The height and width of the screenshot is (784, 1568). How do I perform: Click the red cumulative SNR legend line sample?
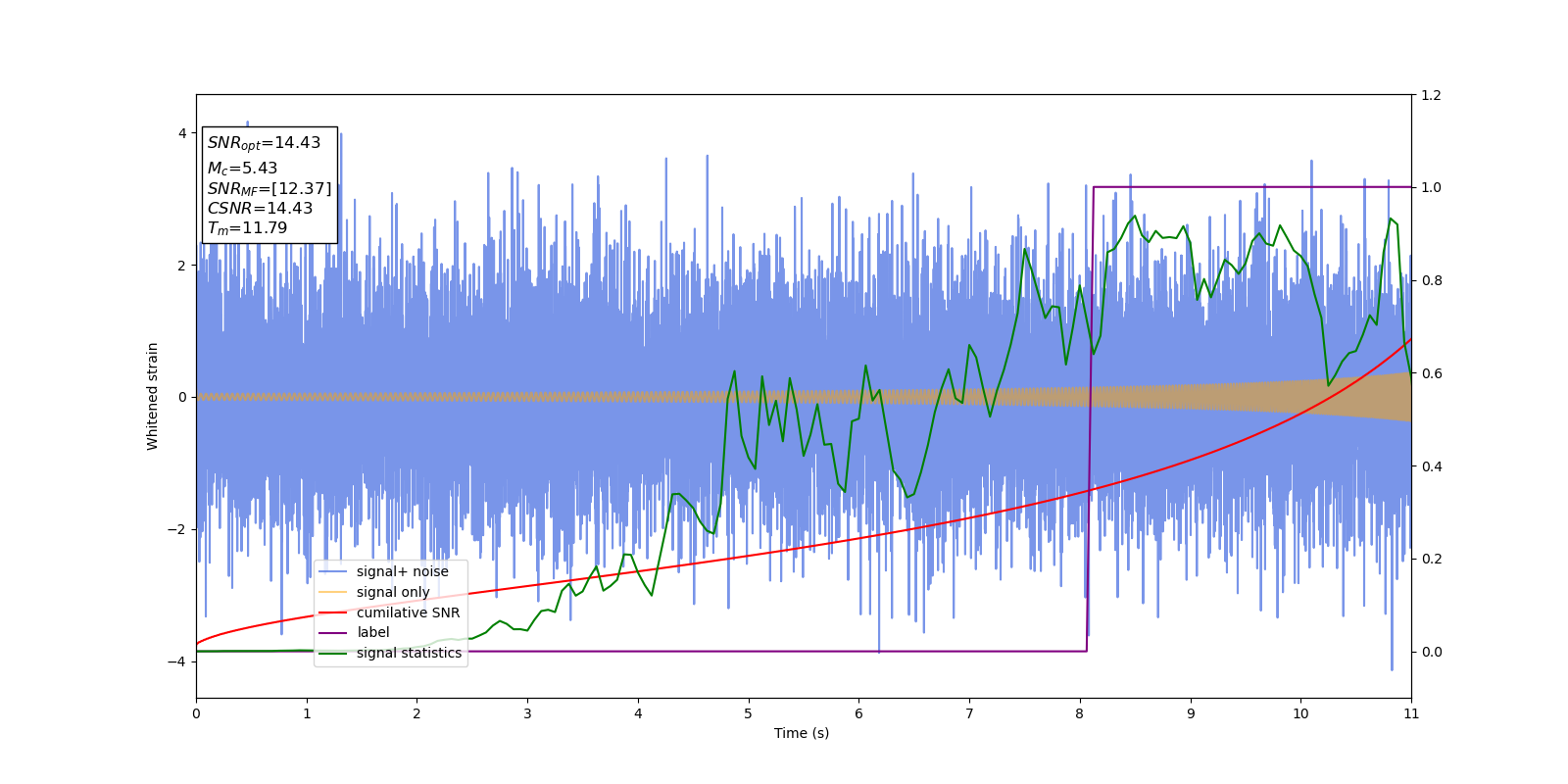point(333,612)
